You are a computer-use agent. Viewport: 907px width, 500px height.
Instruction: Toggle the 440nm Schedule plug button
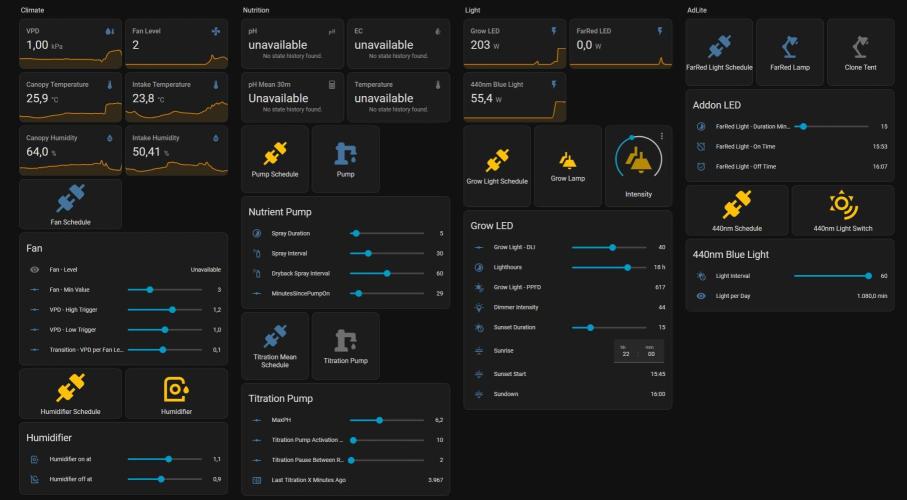737,211
